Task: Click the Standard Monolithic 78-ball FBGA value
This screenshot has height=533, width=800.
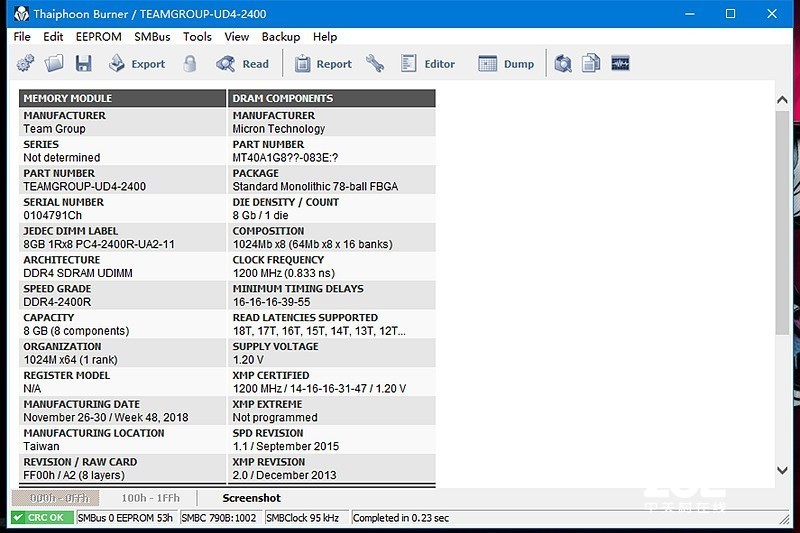Action: click(315, 187)
